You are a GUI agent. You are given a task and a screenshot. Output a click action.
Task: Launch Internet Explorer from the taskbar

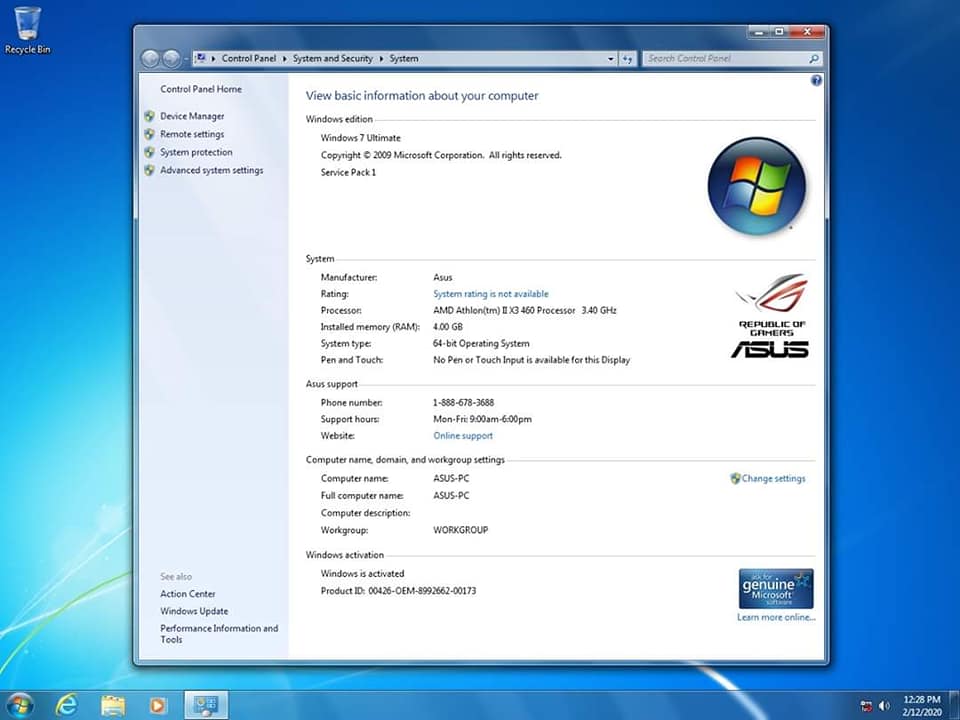pyautogui.click(x=66, y=705)
